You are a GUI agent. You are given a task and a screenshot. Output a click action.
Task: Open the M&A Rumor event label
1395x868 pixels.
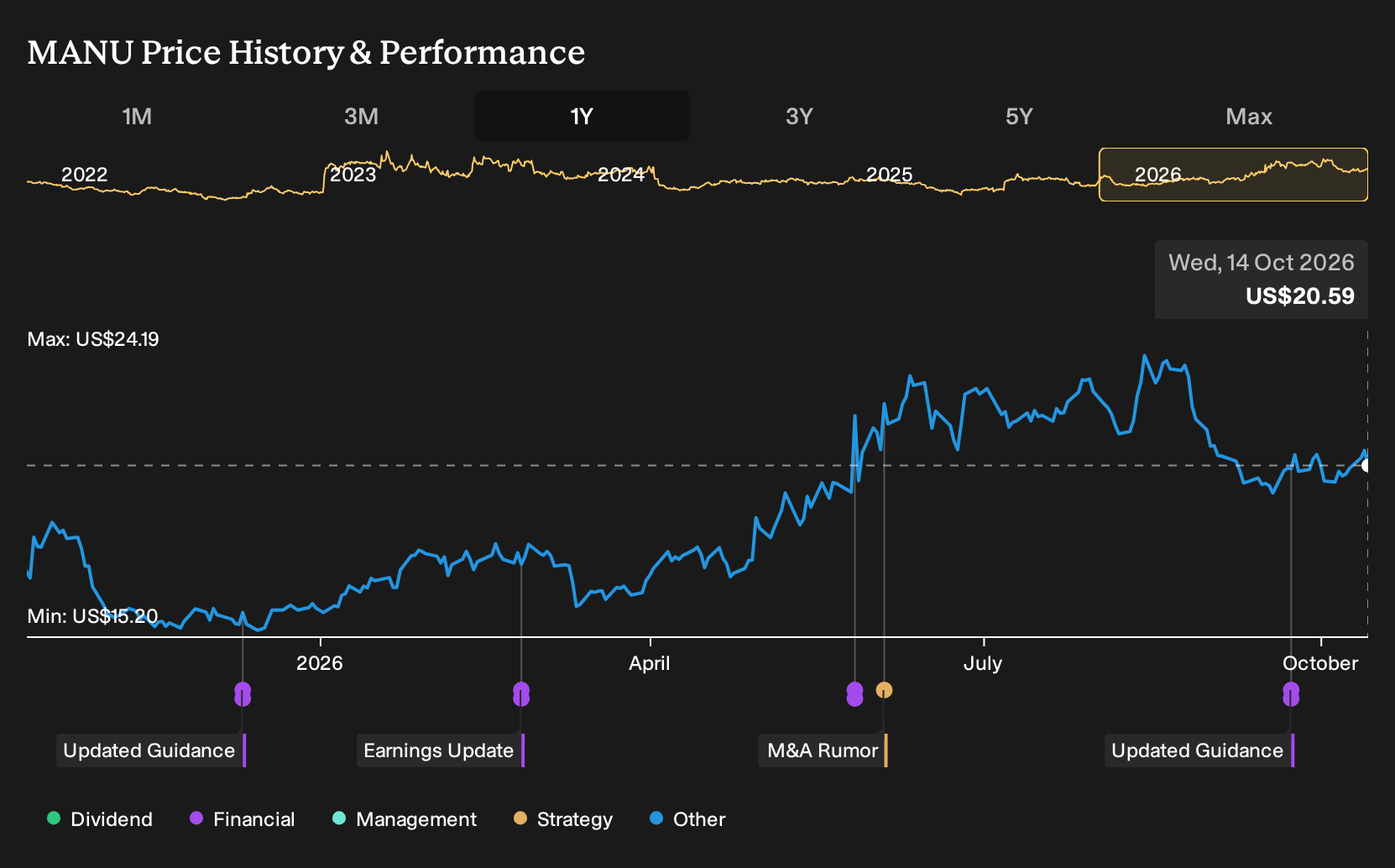(x=823, y=750)
